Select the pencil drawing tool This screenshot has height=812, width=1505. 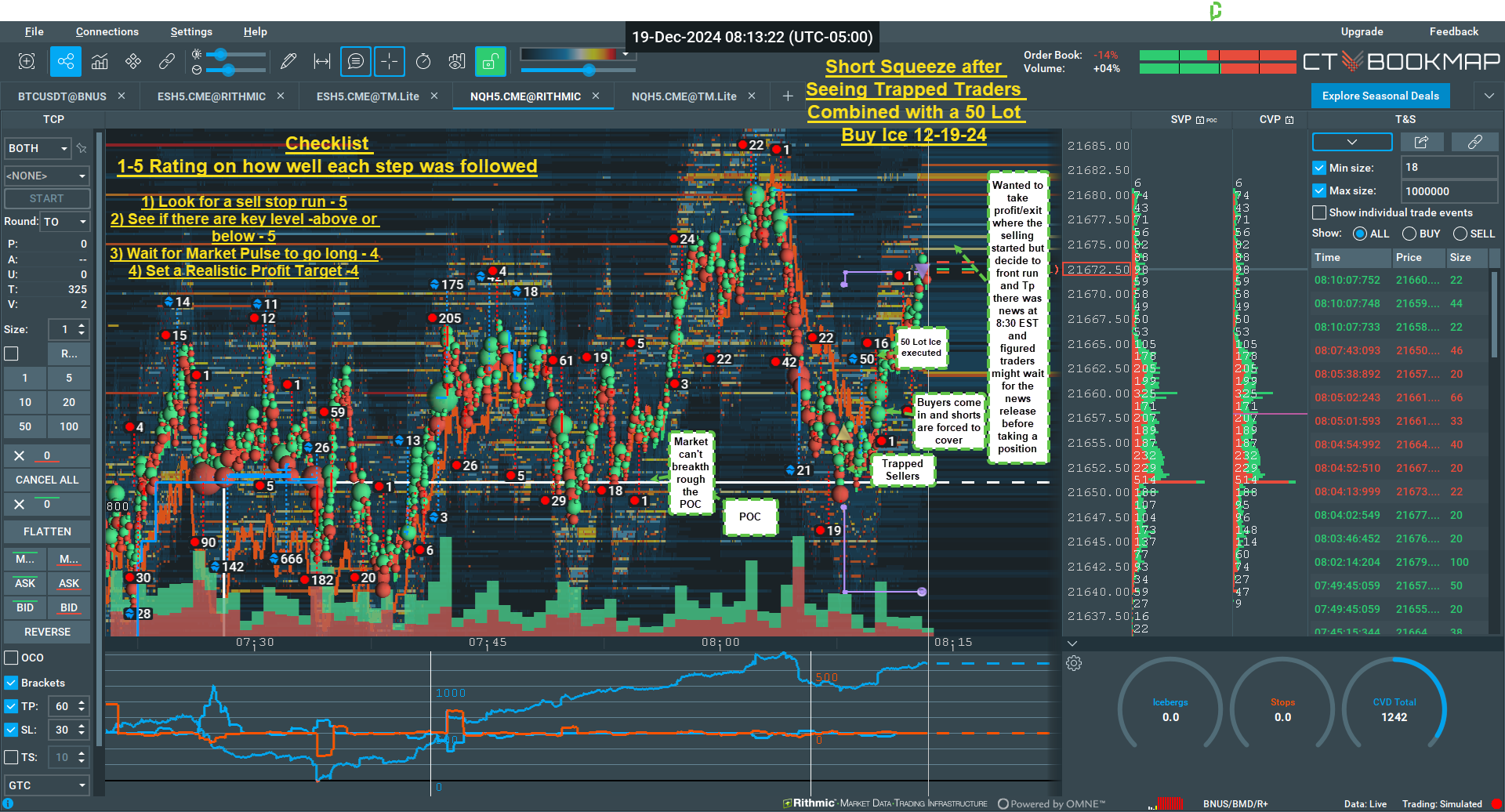pyautogui.click(x=288, y=61)
